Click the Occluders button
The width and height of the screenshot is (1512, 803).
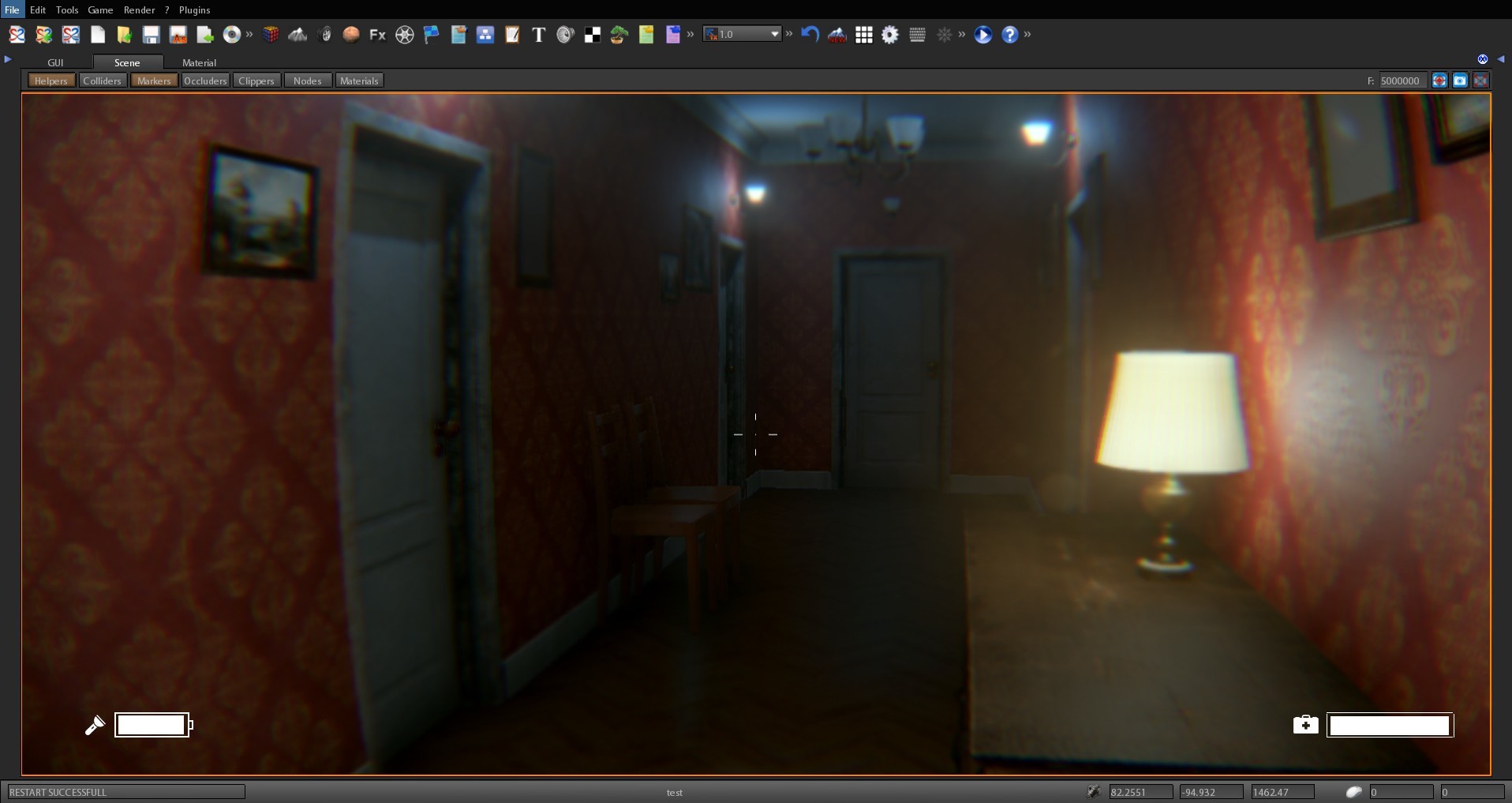(205, 80)
